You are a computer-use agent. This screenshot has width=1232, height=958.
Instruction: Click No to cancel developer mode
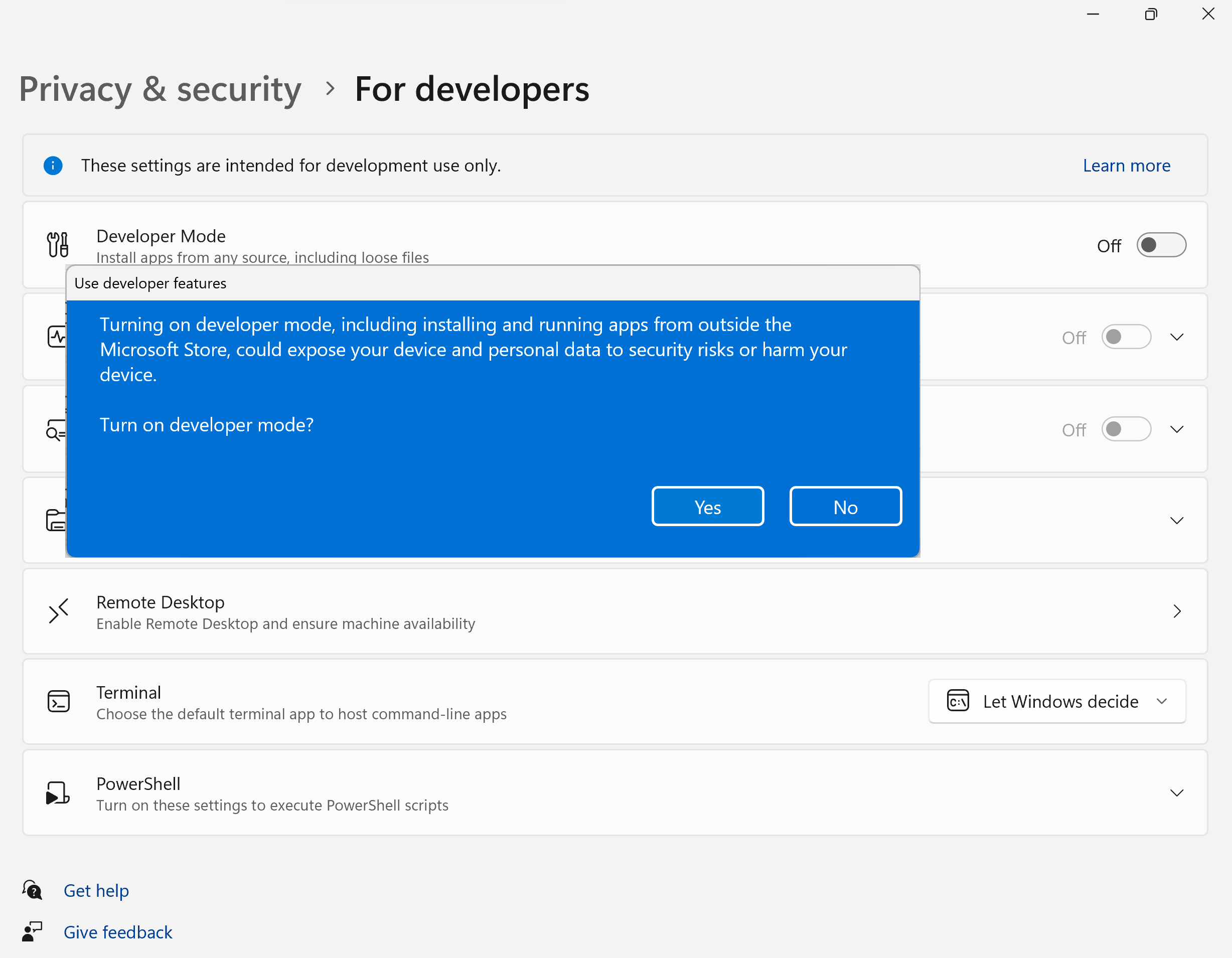[845, 507]
